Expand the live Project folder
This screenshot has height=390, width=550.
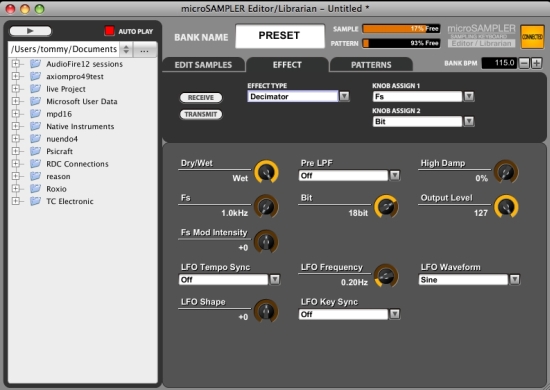point(15,89)
